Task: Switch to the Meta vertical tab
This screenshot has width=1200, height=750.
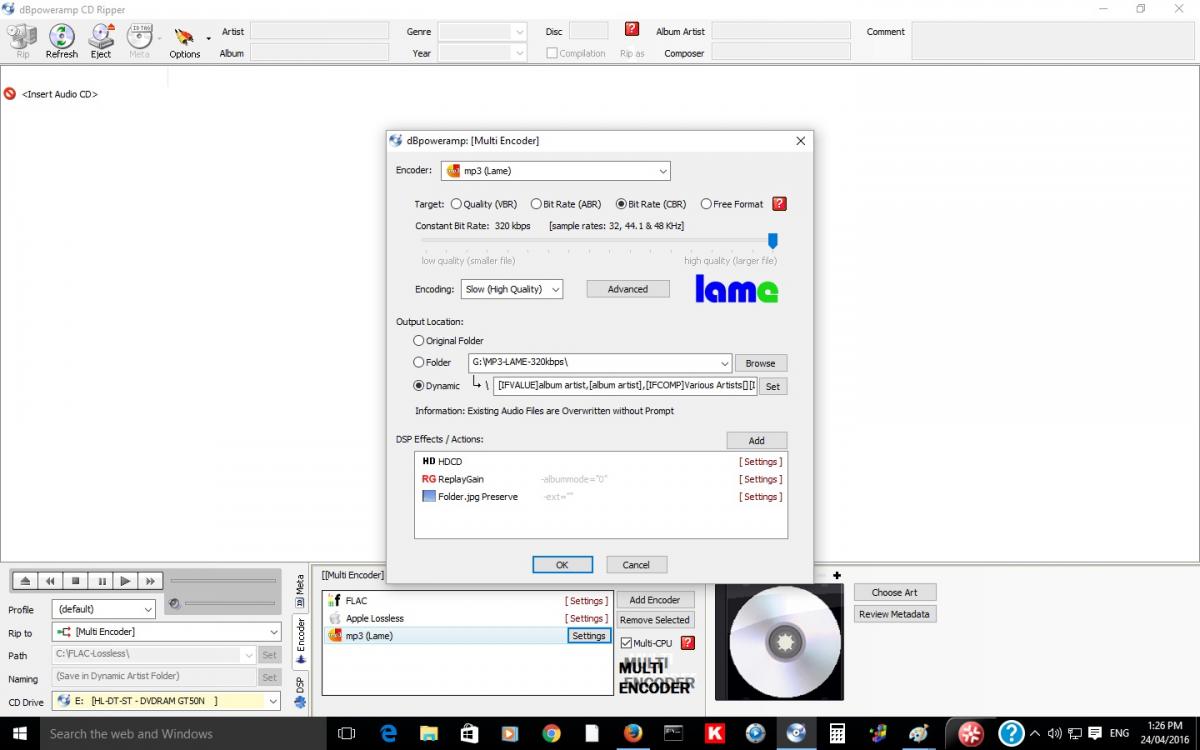Action: click(300, 587)
